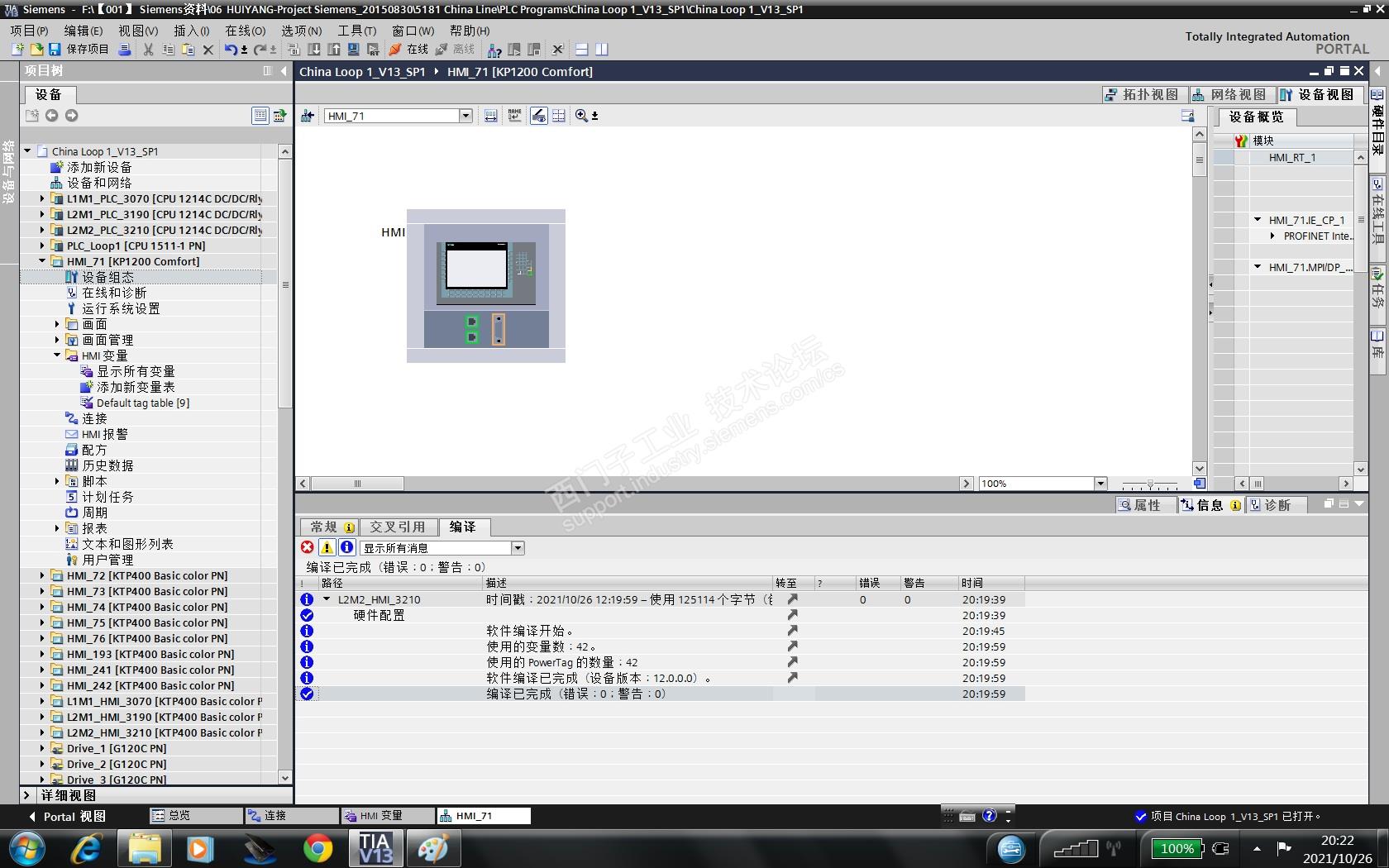This screenshot has width=1389, height=868.
Task: Click the open project folder icon
Action: [37, 50]
